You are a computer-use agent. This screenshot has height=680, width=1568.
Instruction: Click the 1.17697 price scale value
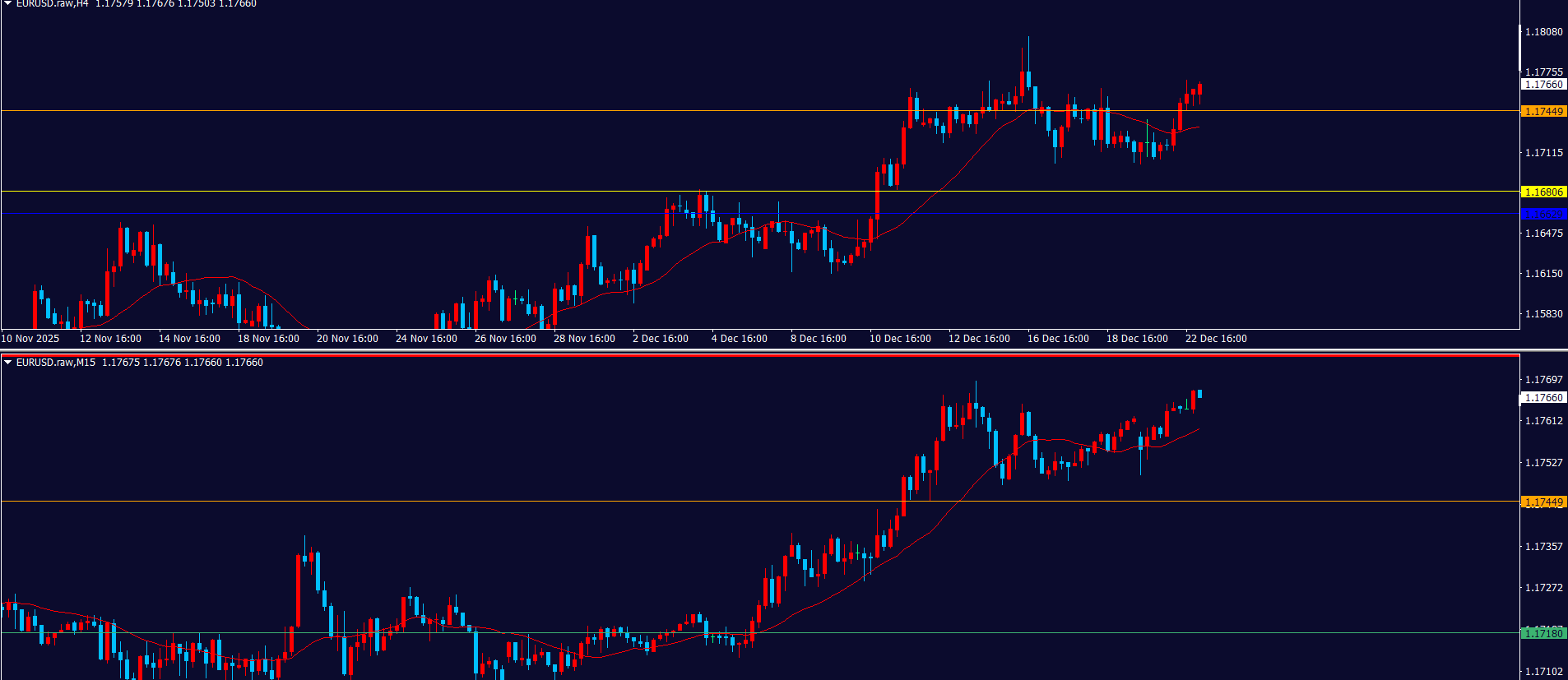(1543, 380)
